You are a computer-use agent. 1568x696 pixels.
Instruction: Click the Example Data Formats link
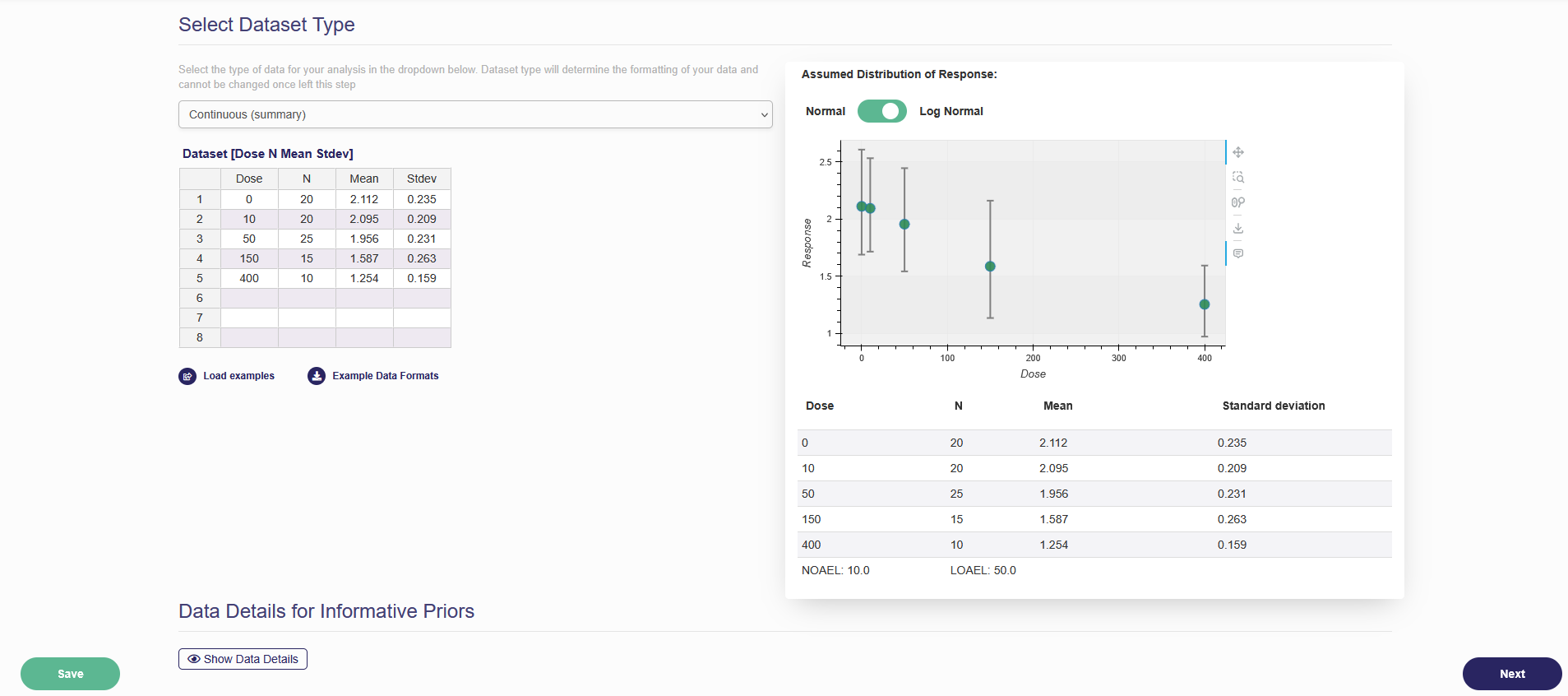(x=385, y=376)
